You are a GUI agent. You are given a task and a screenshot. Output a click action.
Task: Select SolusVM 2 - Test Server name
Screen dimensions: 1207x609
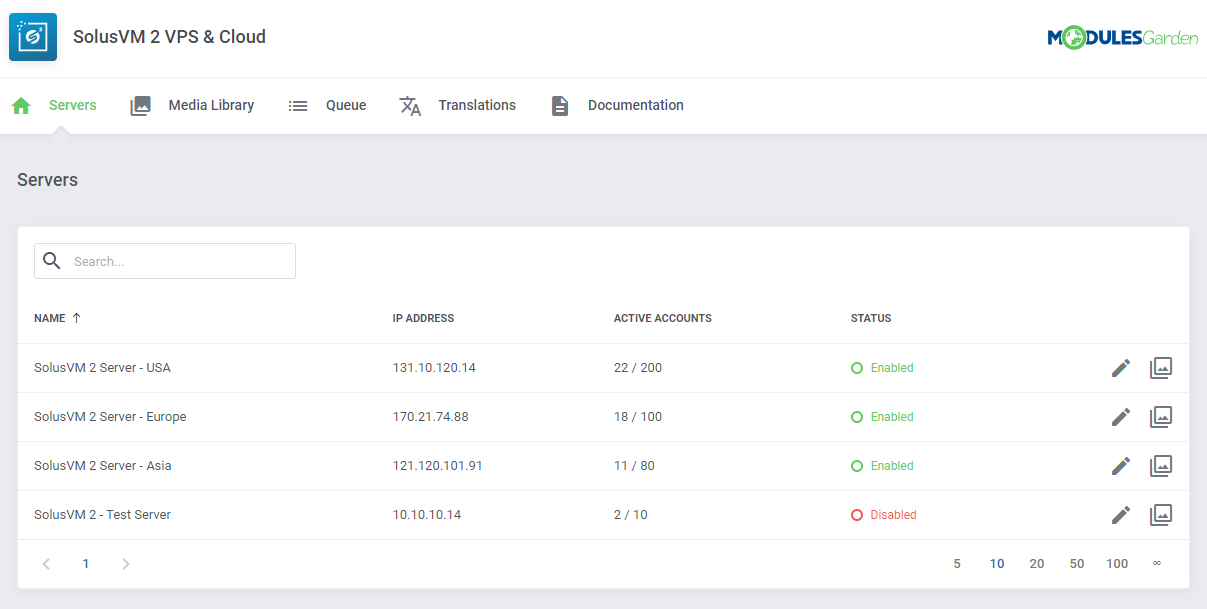coord(102,515)
